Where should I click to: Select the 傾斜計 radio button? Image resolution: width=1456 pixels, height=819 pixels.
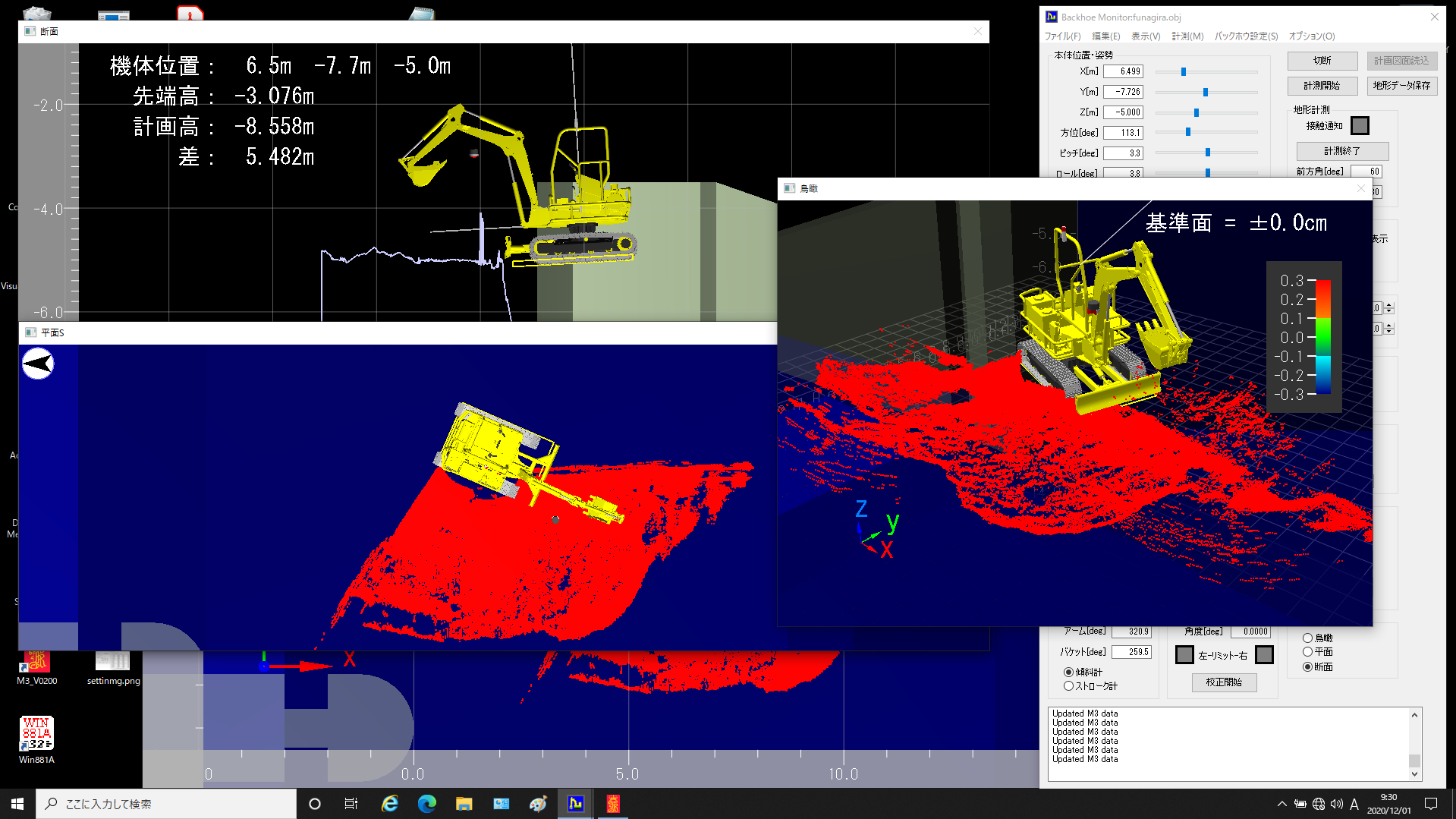pos(1068,672)
